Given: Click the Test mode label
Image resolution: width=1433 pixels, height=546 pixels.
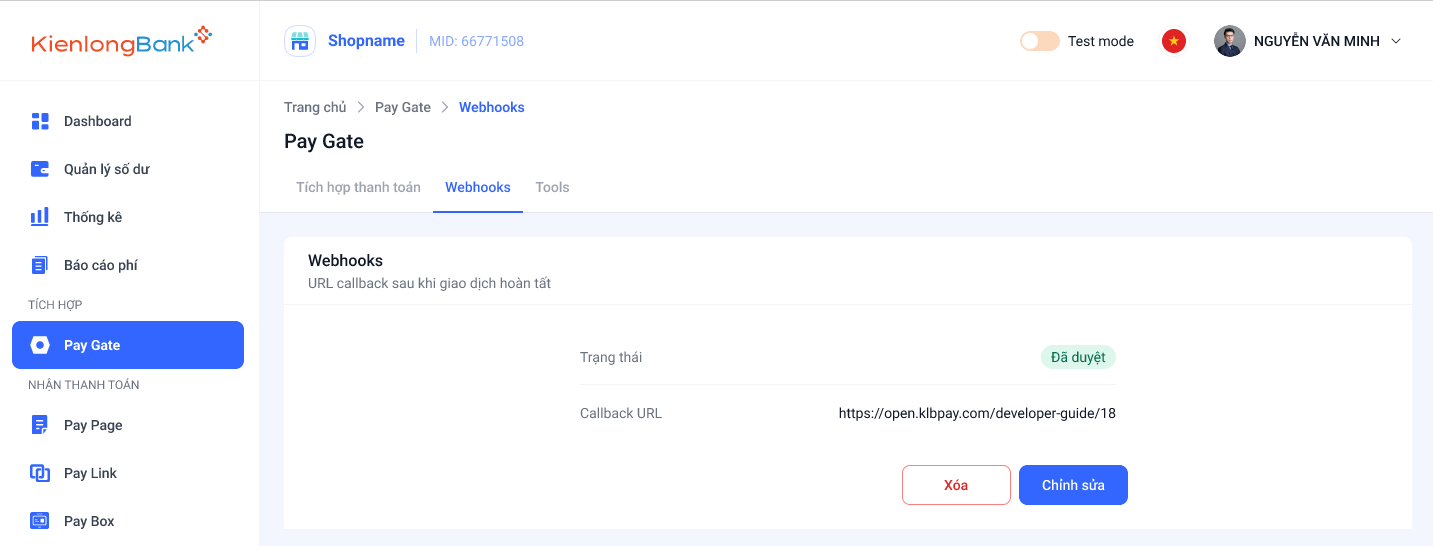Looking at the screenshot, I should point(1101,41).
